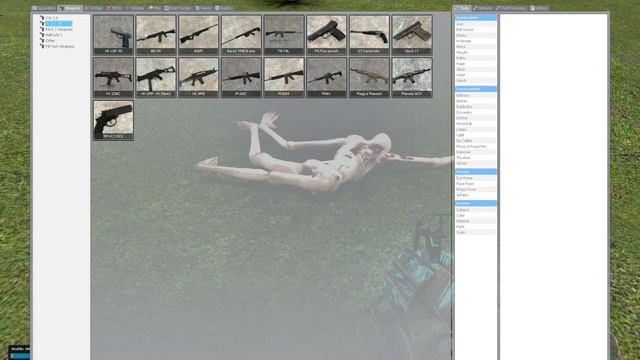Select the HK UMP .45 submachine gun

[x=156, y=78]
